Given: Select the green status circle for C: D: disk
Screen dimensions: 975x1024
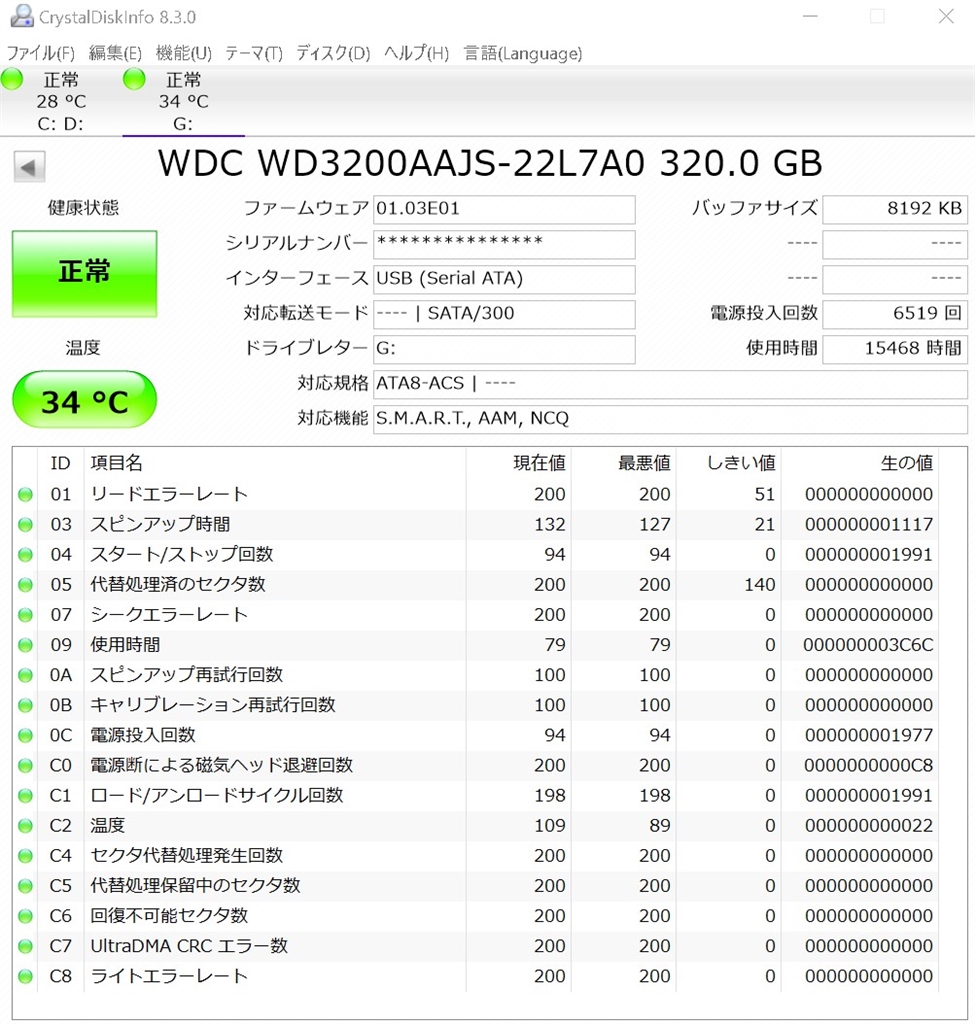Looking at the screenshot, I should 12,79.
